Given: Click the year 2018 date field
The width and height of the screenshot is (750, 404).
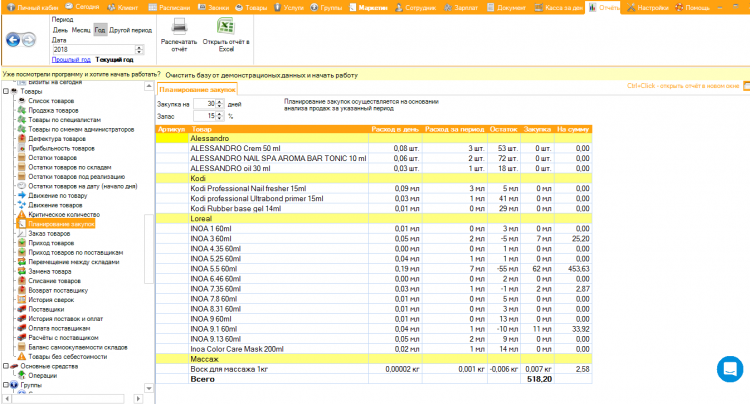Looking at the screenshot, I should tap(93, 49).
